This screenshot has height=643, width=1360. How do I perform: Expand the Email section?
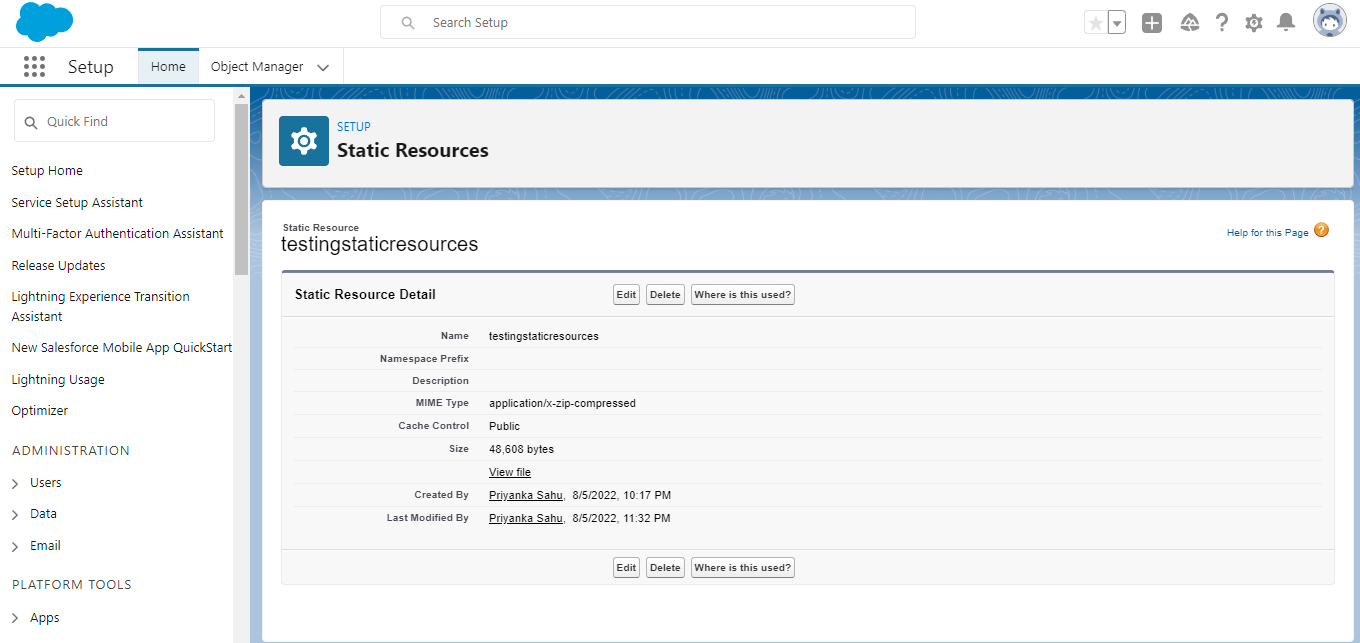point(15,546)
